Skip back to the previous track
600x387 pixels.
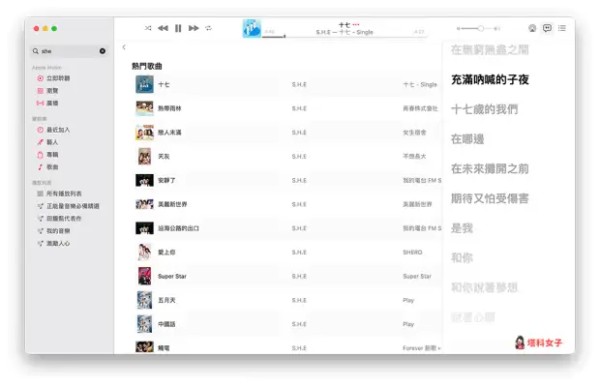click(x=163, y=28)
